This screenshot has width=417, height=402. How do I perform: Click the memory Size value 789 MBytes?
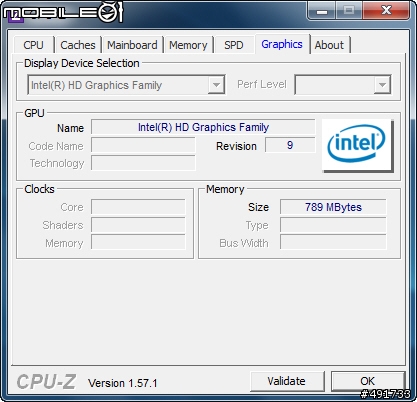(333, 207)
